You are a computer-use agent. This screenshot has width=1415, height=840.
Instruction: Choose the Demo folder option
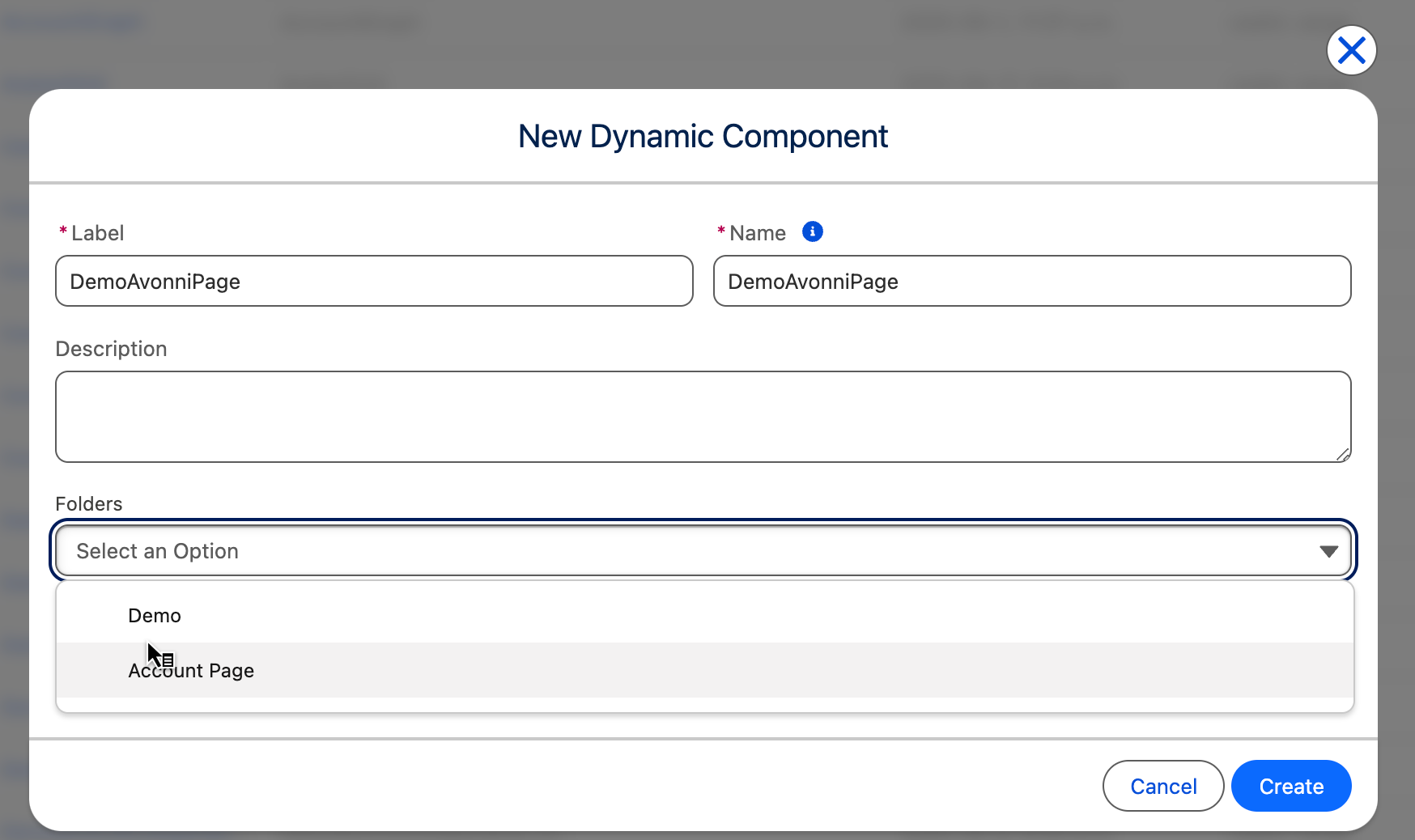[155, 616]
